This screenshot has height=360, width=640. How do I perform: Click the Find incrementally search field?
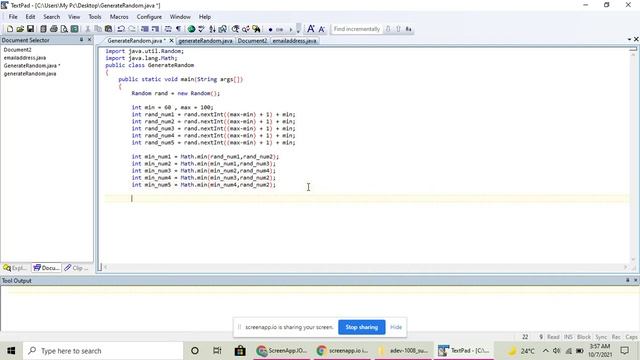coord(357,29)
